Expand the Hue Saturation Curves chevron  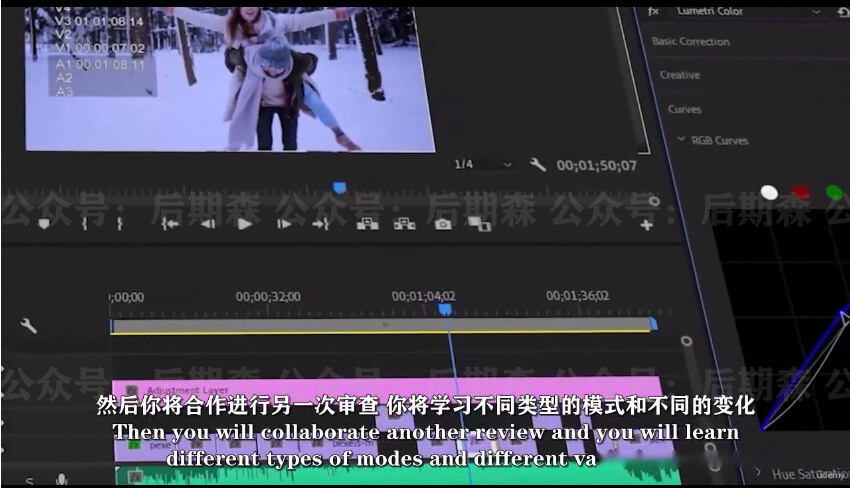coord(758,472)
